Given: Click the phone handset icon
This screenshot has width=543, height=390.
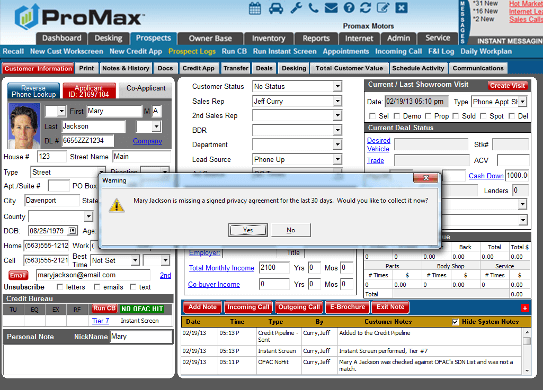Looking at the screenshot, I should coord(313,8).
